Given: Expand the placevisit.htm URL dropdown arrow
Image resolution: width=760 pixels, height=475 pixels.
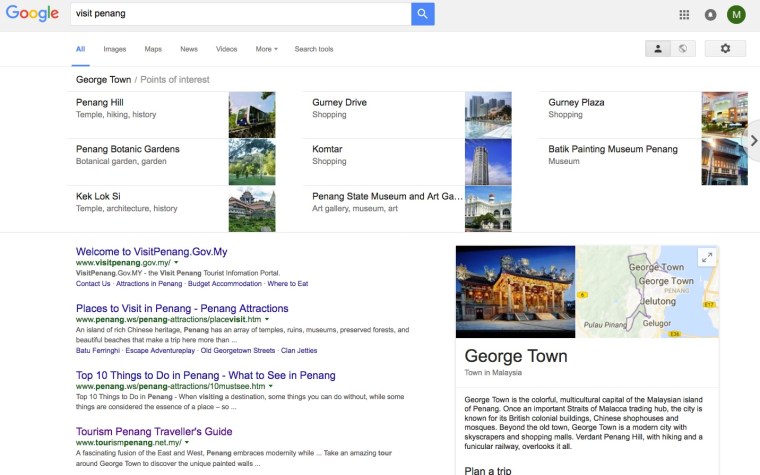Looking at the screenshot, I should point(267,319).
